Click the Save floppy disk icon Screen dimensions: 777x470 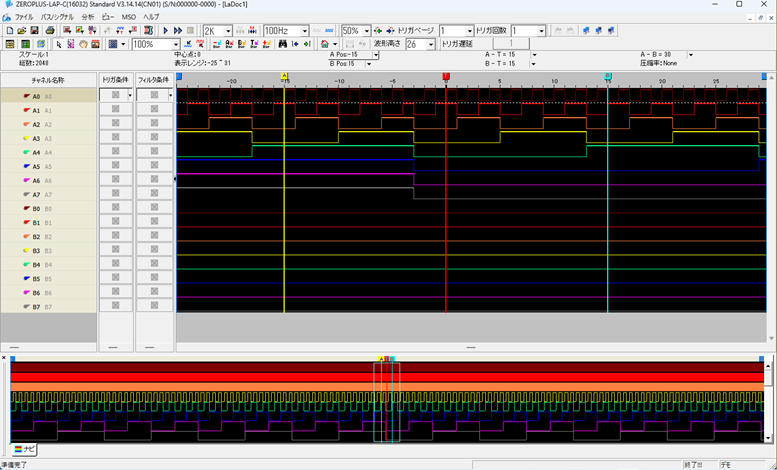(x=34, y=31)
